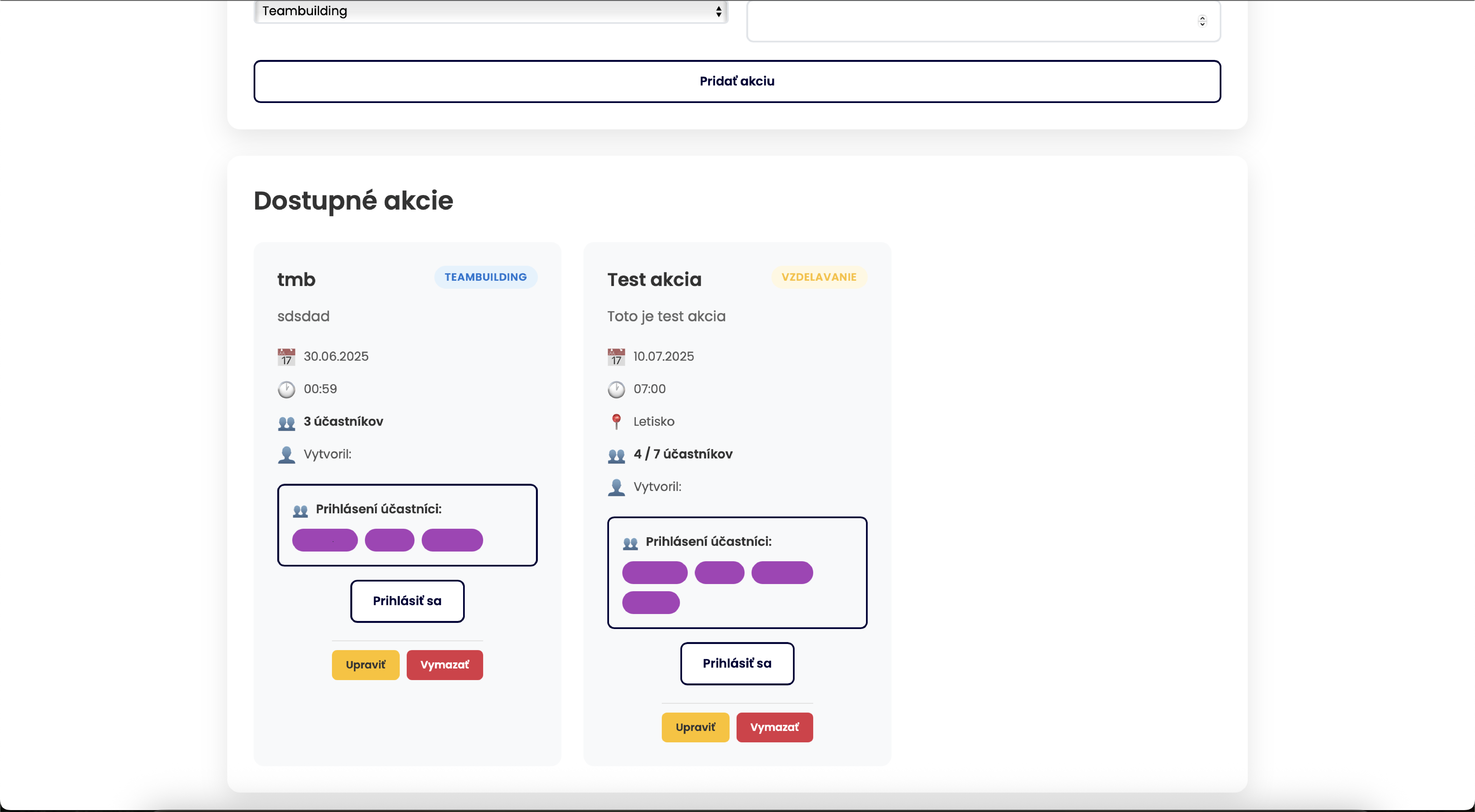
Task: Click the red location pin beside Letisko
Action: [x=616, y=422]
